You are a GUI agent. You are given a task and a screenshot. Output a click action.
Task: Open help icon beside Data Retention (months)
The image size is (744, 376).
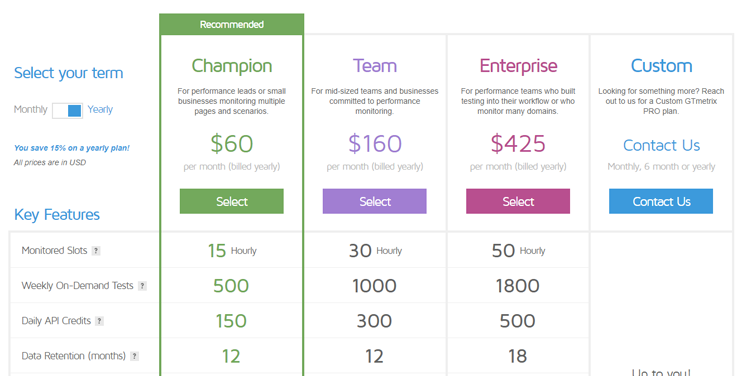point(134,356)
